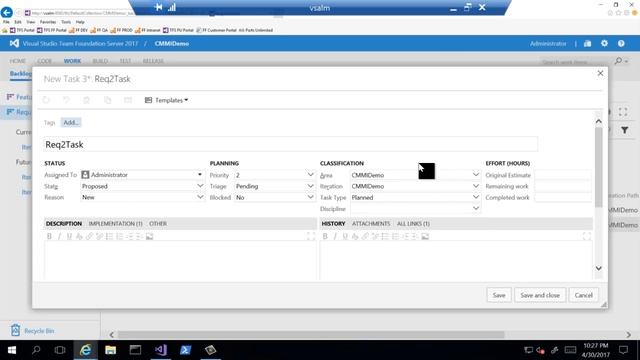Expand the Iteration path dropdown

(x=476, y=186)
